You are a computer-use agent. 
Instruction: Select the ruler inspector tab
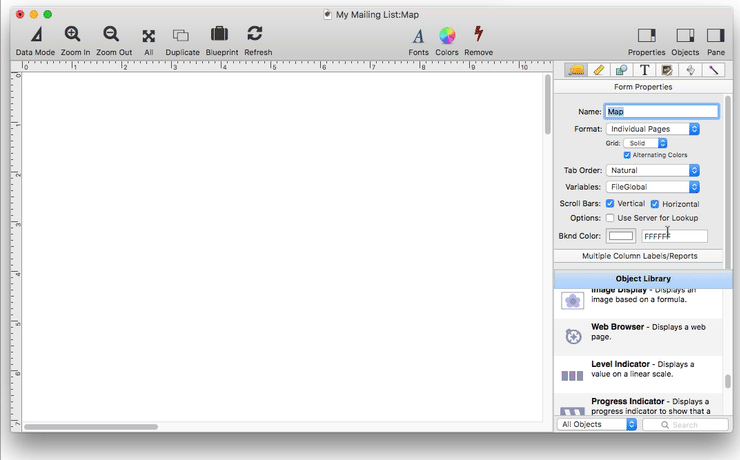[x=599, y=70]
